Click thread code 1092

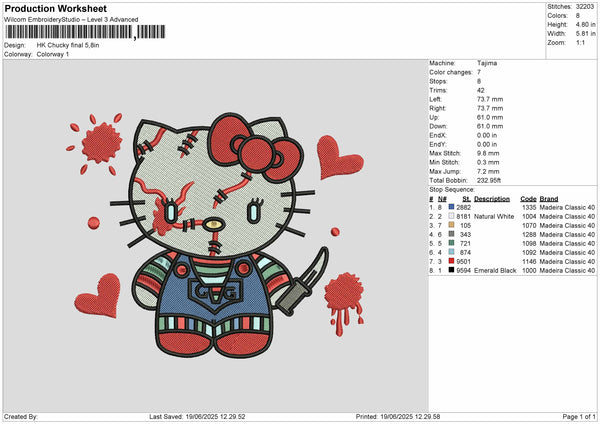click(x=529, y=253)
